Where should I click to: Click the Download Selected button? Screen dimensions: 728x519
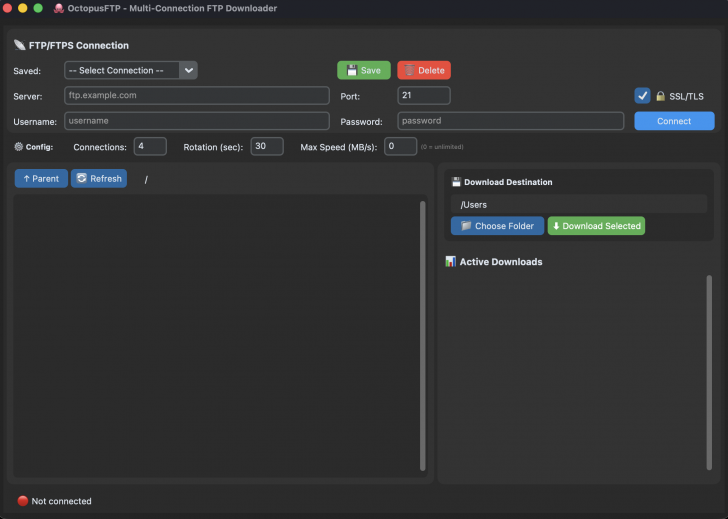click(596, 226)
